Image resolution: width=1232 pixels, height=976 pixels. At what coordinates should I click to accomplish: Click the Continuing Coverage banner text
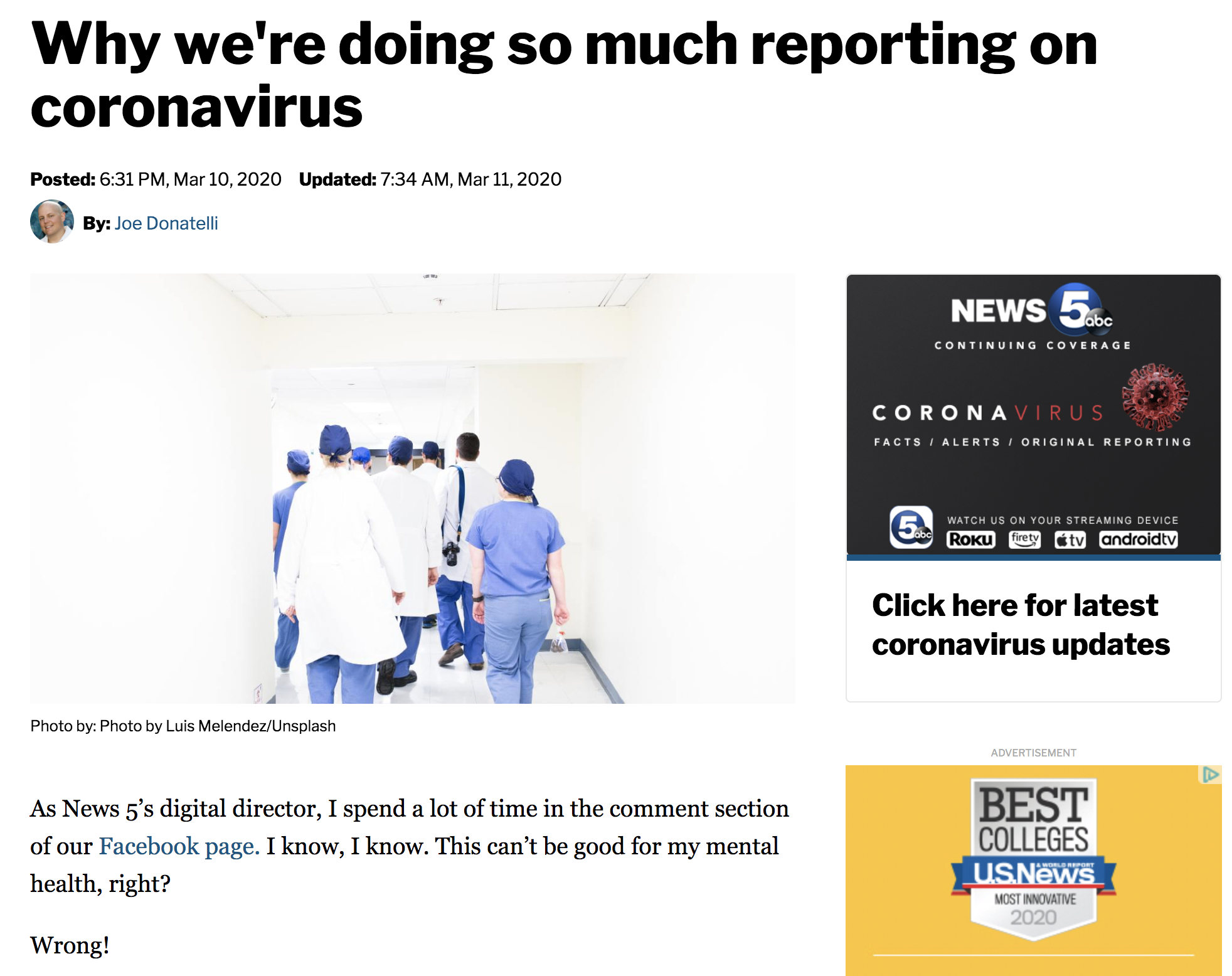(x=1033, y=345)
